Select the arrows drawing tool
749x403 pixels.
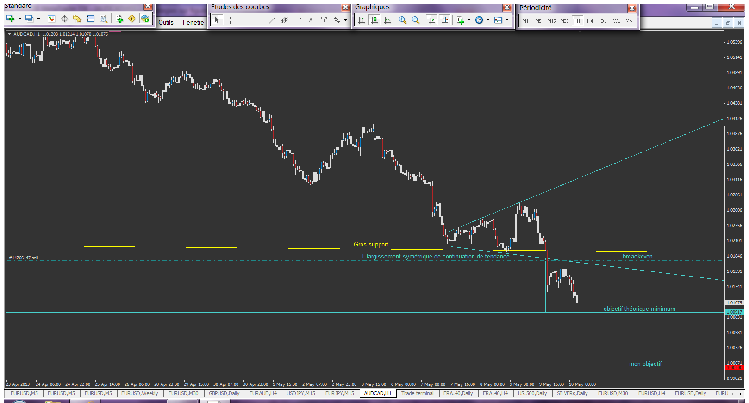pos(337,20)
